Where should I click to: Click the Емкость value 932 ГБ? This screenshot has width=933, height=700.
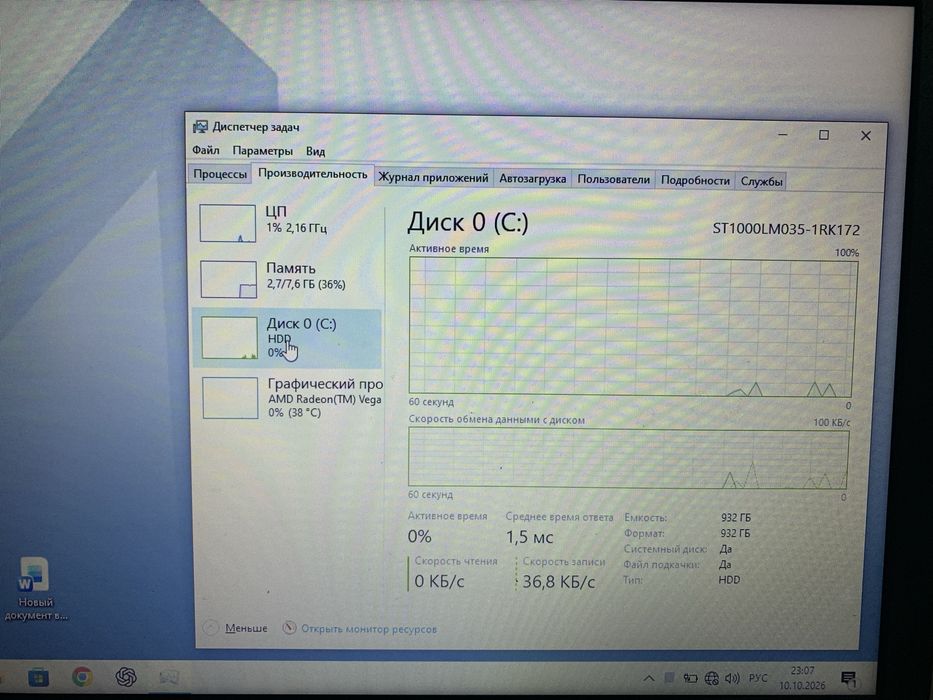(735, 518)
